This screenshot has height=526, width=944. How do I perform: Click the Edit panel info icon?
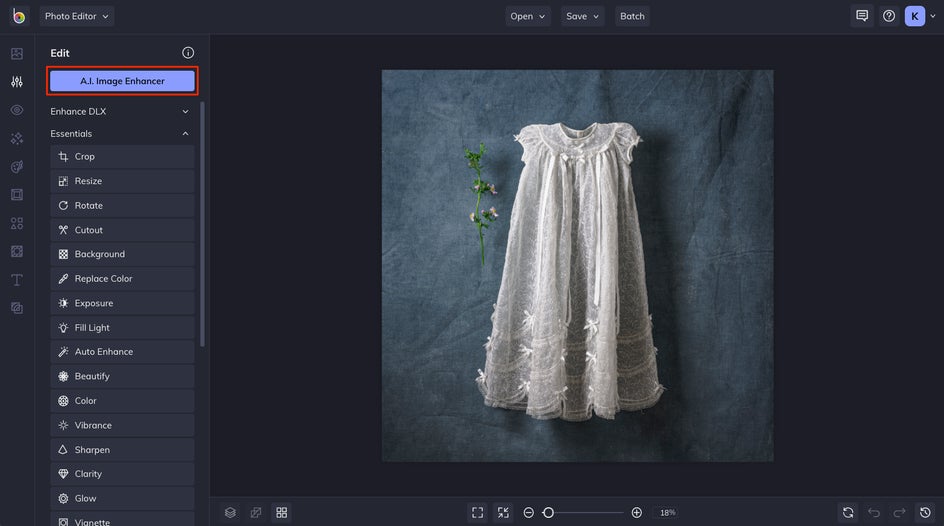(188, 53)
